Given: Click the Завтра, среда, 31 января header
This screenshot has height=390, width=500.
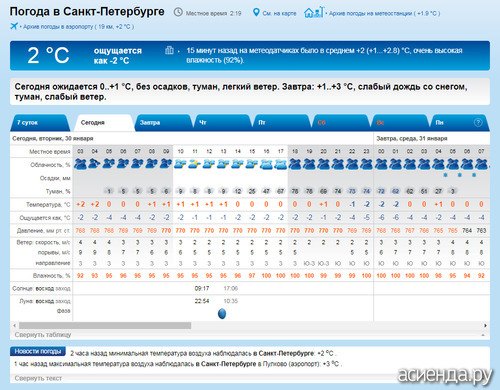Looking at the screenshot, I should pos(412,138).
